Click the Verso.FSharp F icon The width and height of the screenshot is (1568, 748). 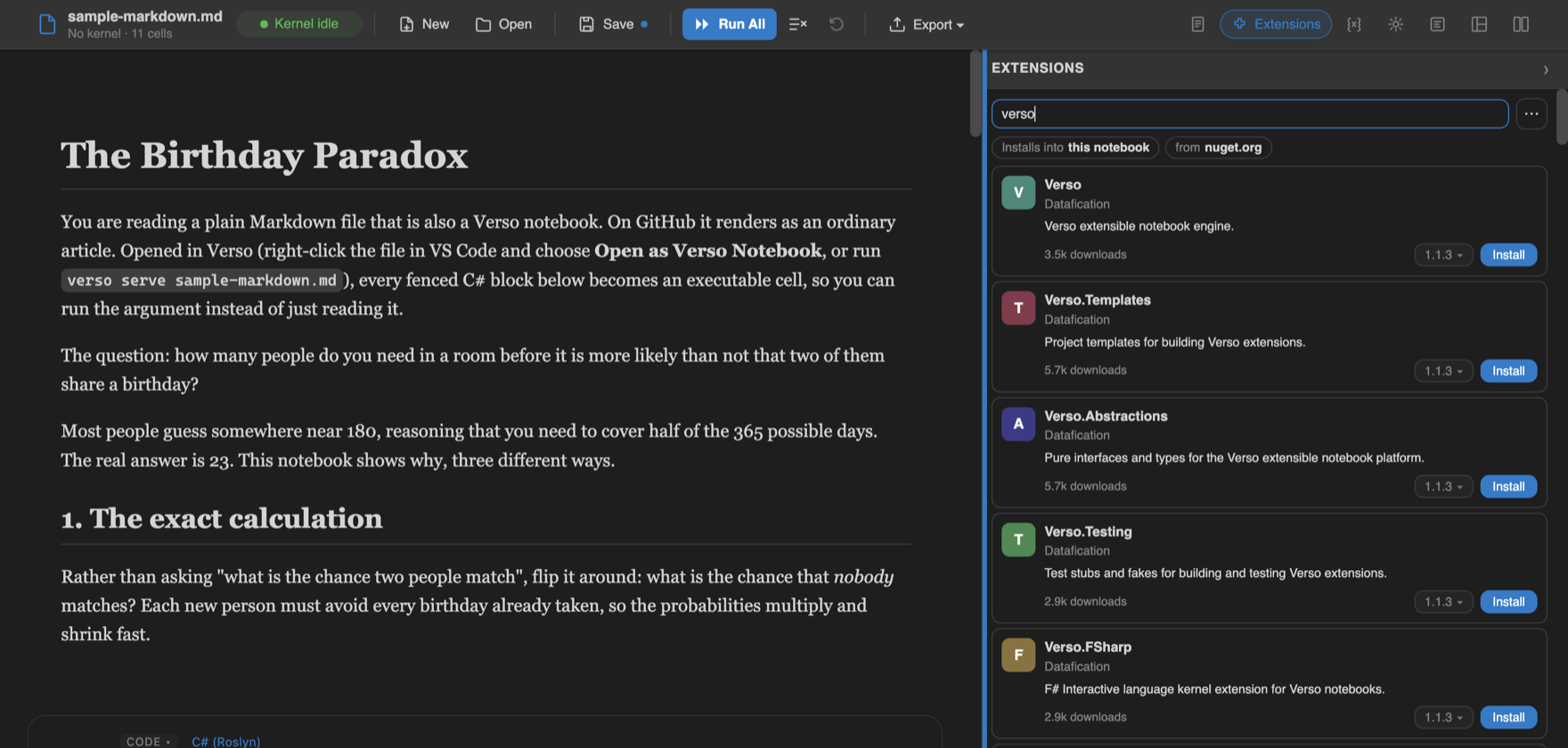(x=1017, y=655)
